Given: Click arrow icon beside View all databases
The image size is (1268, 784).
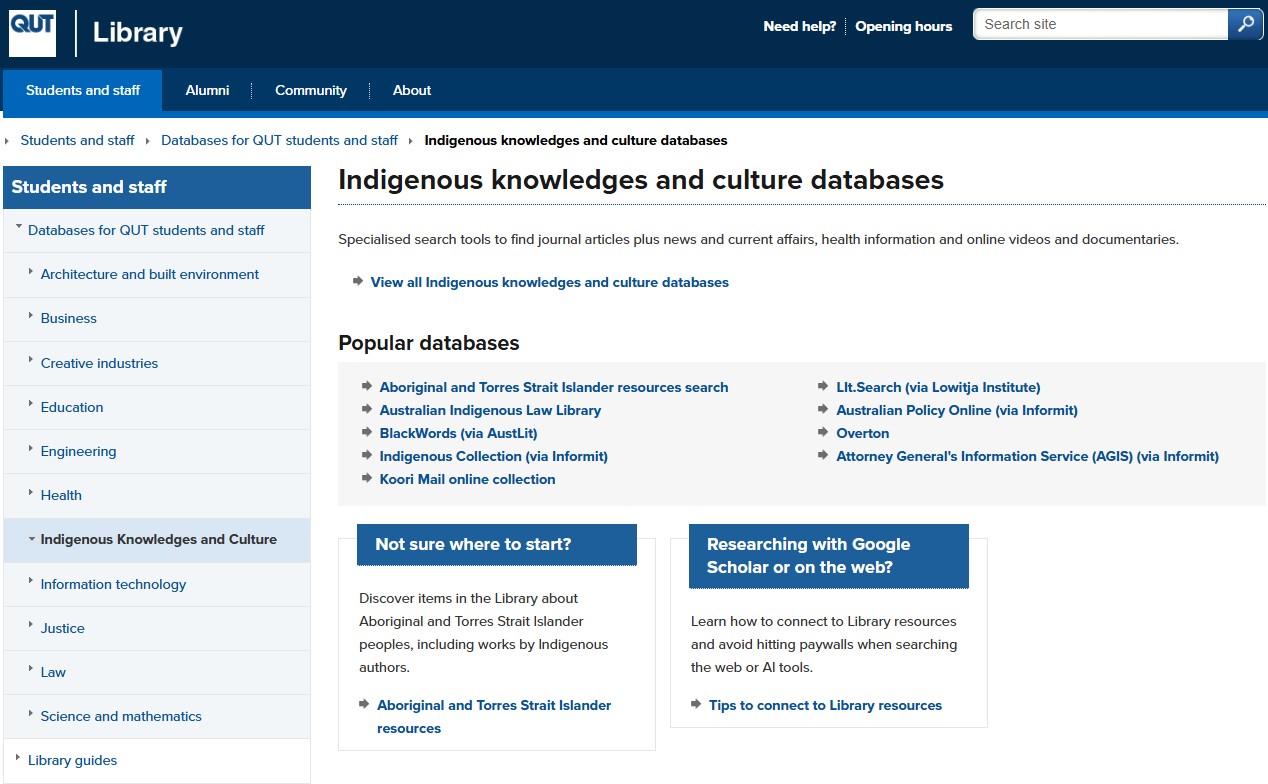Looking at the screenshot, I should tap(358, 281).
